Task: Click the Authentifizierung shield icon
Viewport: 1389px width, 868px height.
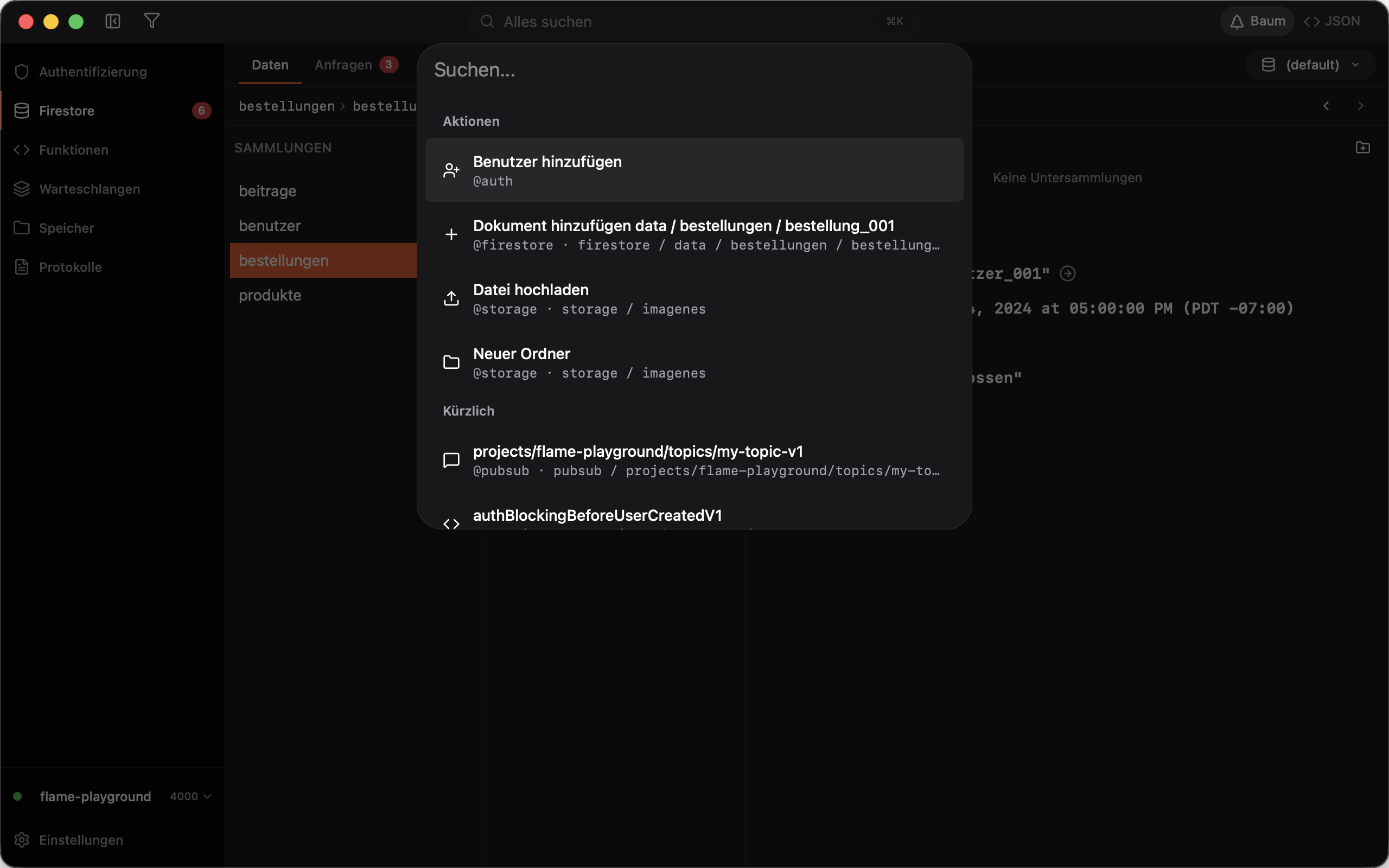Action: (22, 72)
